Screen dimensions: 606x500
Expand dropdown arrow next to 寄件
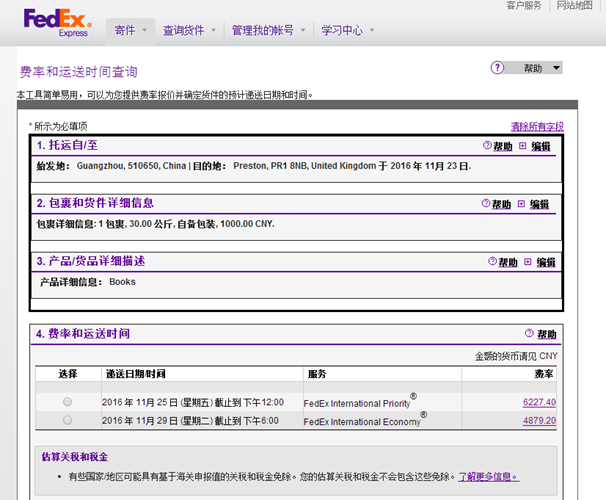[145, 30]
